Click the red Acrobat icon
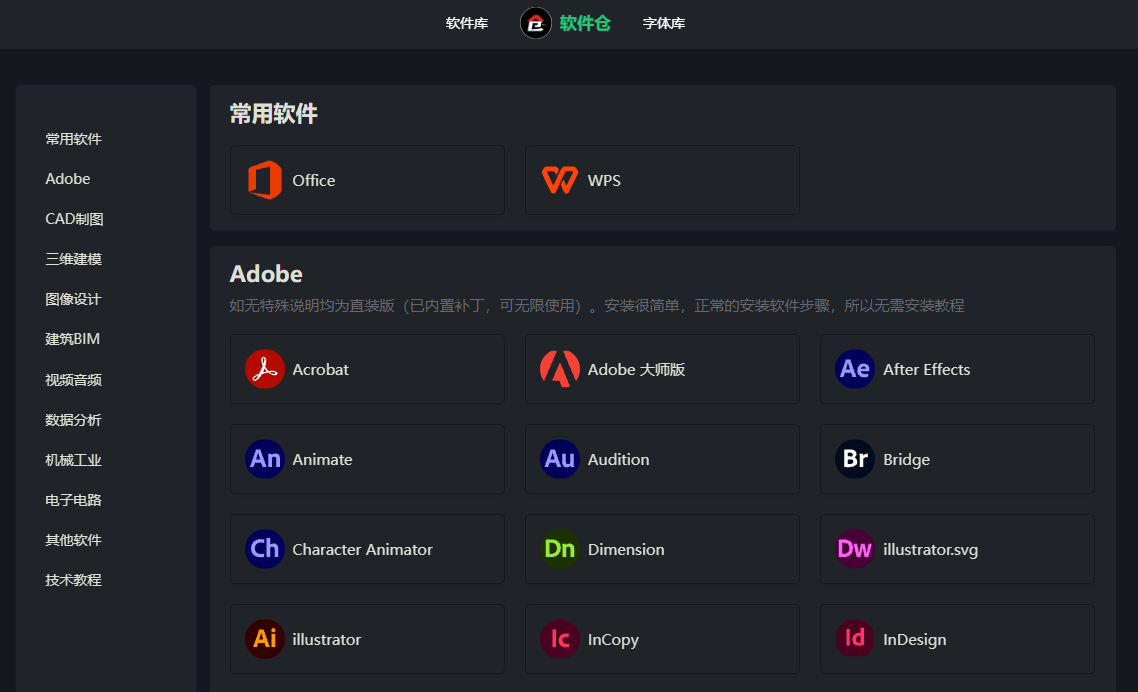The image size is (1138, 692). (x=264, y=369)
